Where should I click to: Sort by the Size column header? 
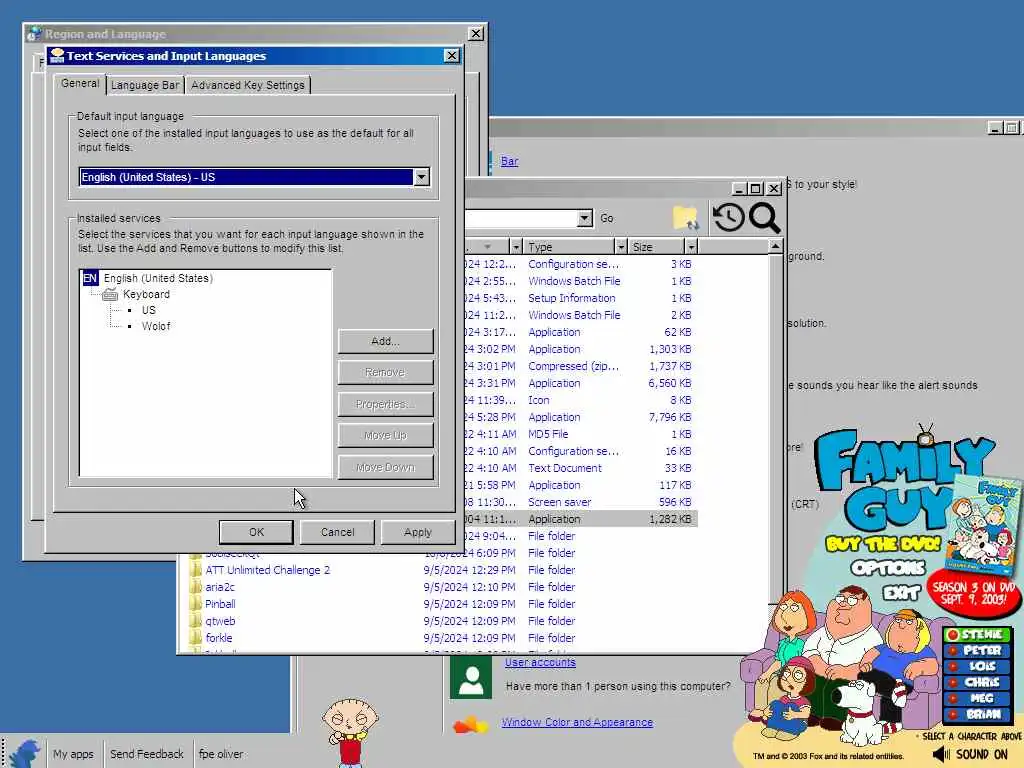click(656, 247)
